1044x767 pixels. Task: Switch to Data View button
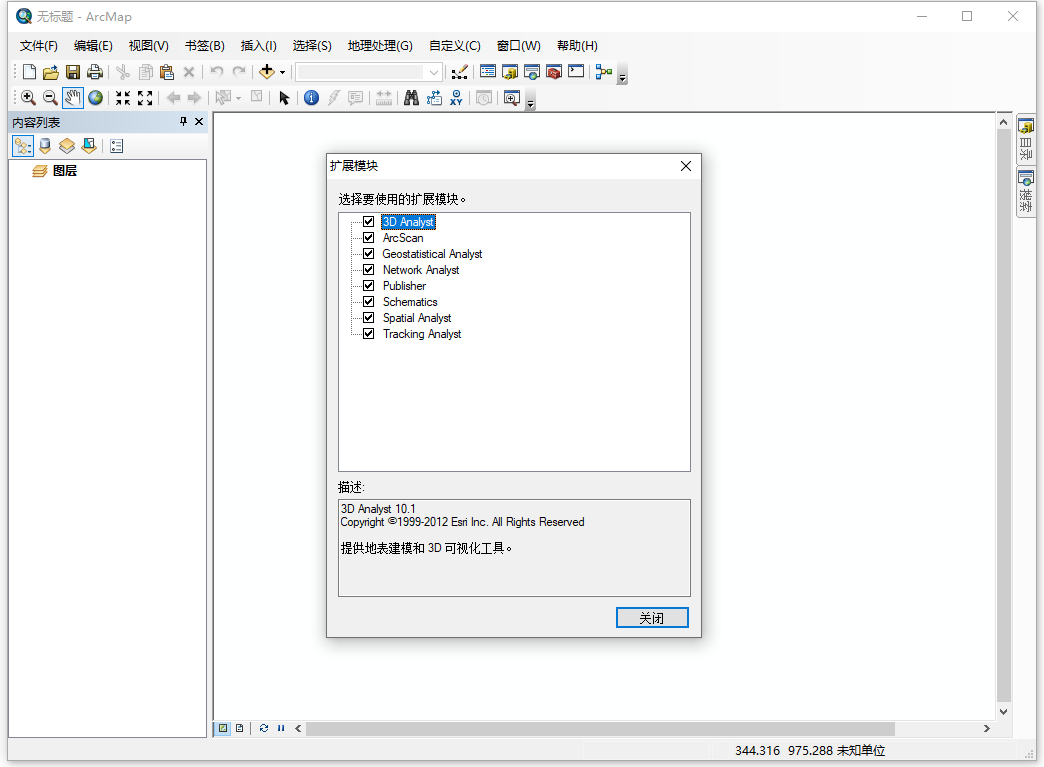[x=223, y=728]
